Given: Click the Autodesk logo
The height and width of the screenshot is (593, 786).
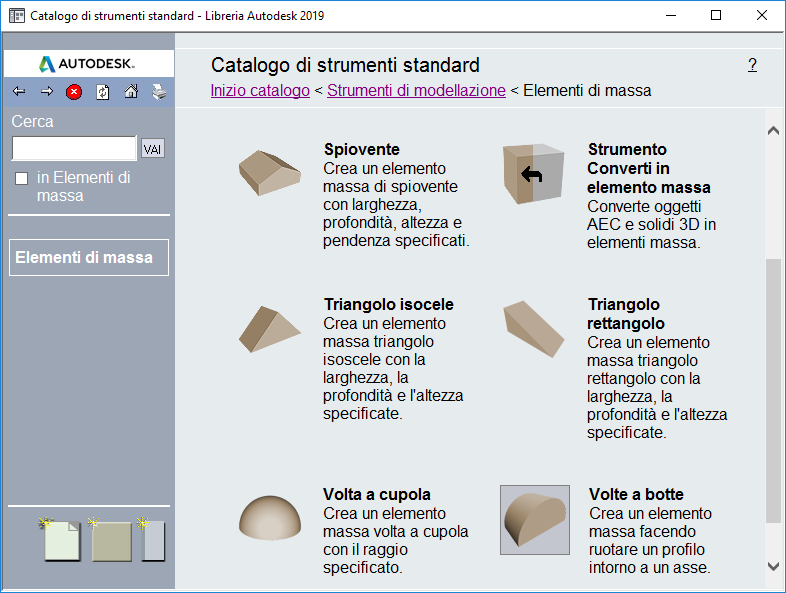Looking at the screenshot, I should (x=87, y=64).
